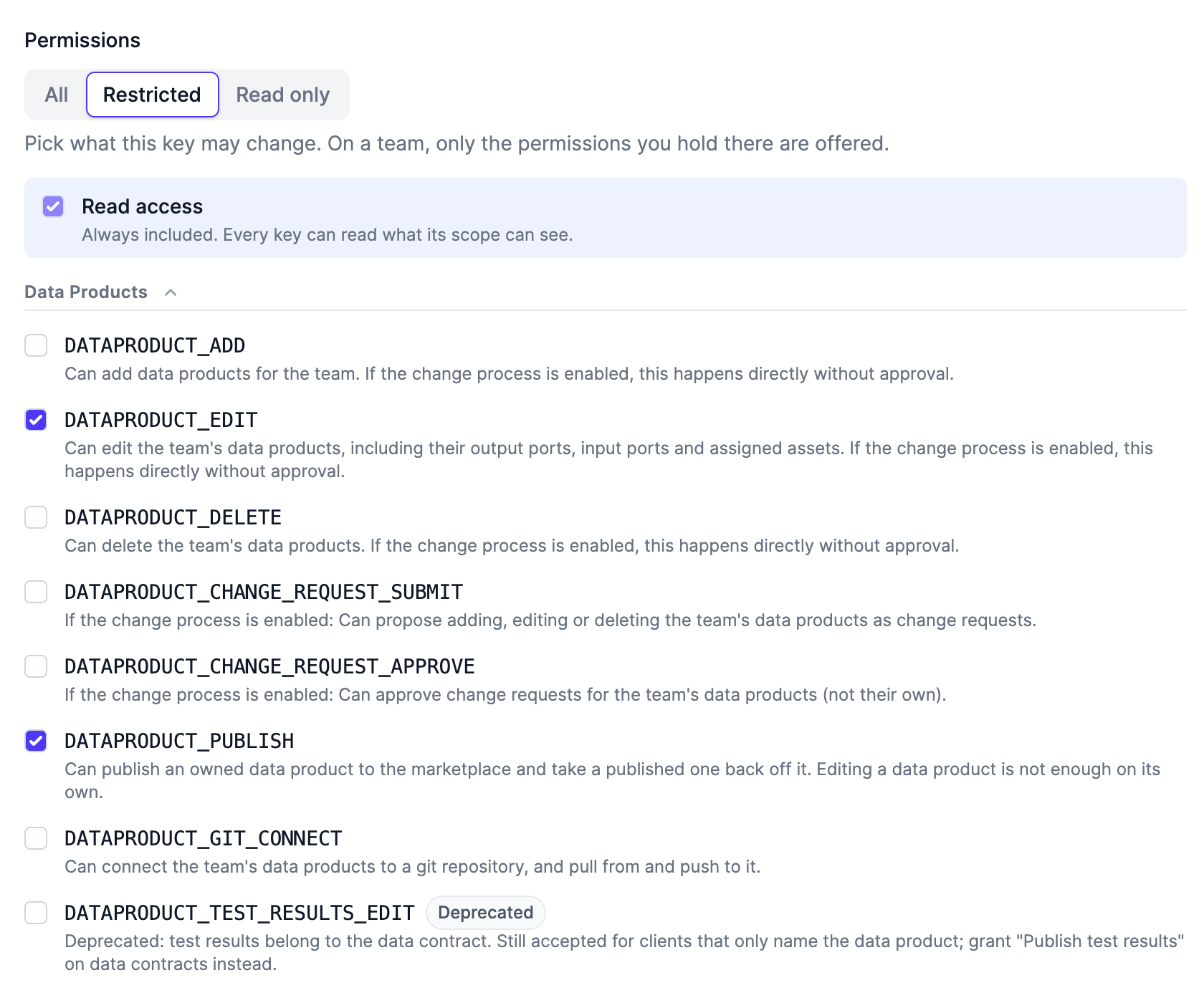Choose the Read only tab

[x=283, y=95]
